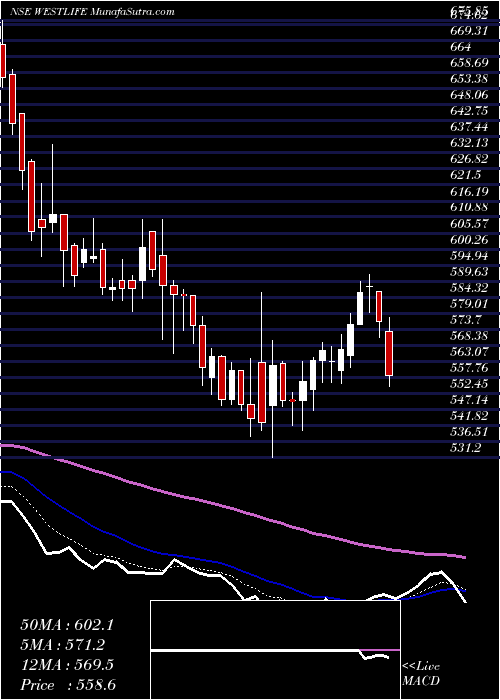This screenshot has width=500, height=700.
Task: Click the 5MA : 571.2 readout
Action: (63, 645)
